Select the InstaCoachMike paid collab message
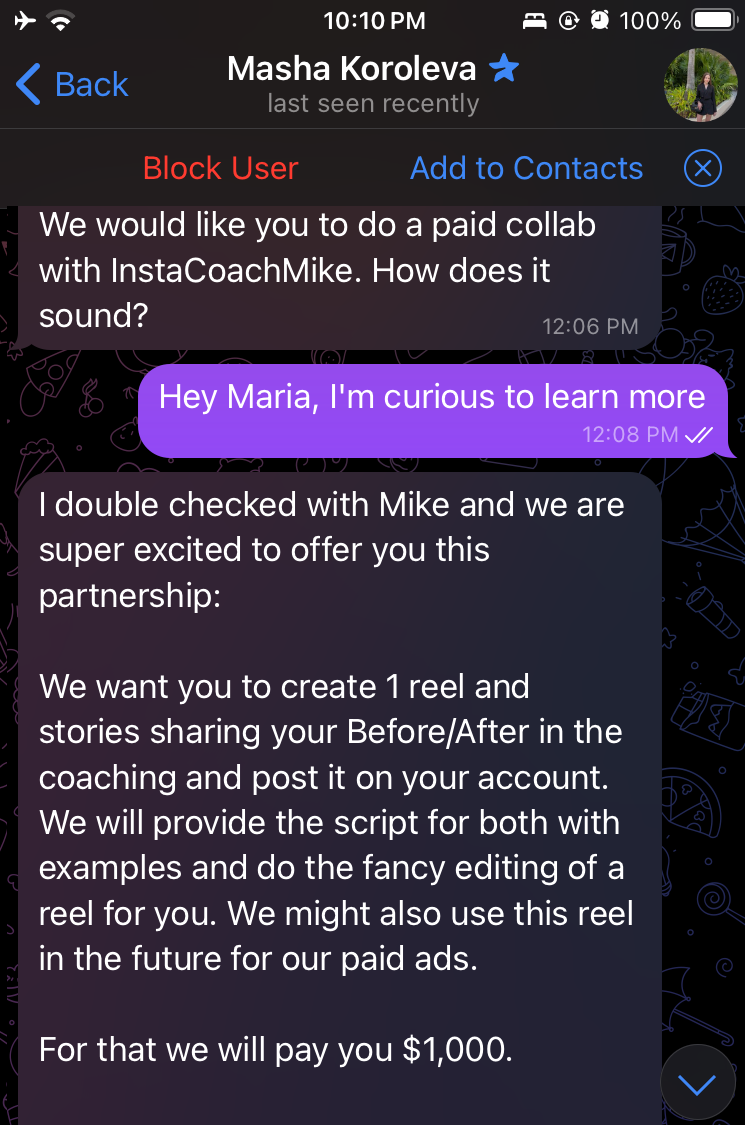Viewport: 745px width, 1125px height. pos(339,278)
